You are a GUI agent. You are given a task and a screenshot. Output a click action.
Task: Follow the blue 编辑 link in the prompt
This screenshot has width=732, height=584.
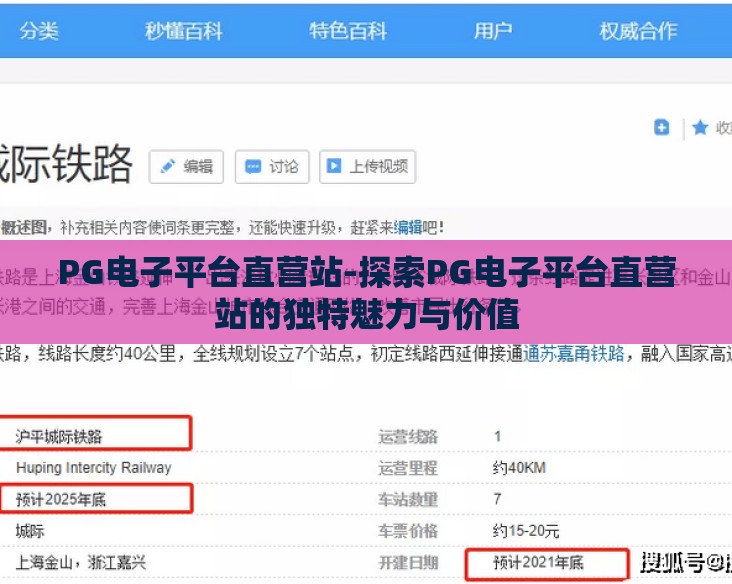(x=408, y=227)
